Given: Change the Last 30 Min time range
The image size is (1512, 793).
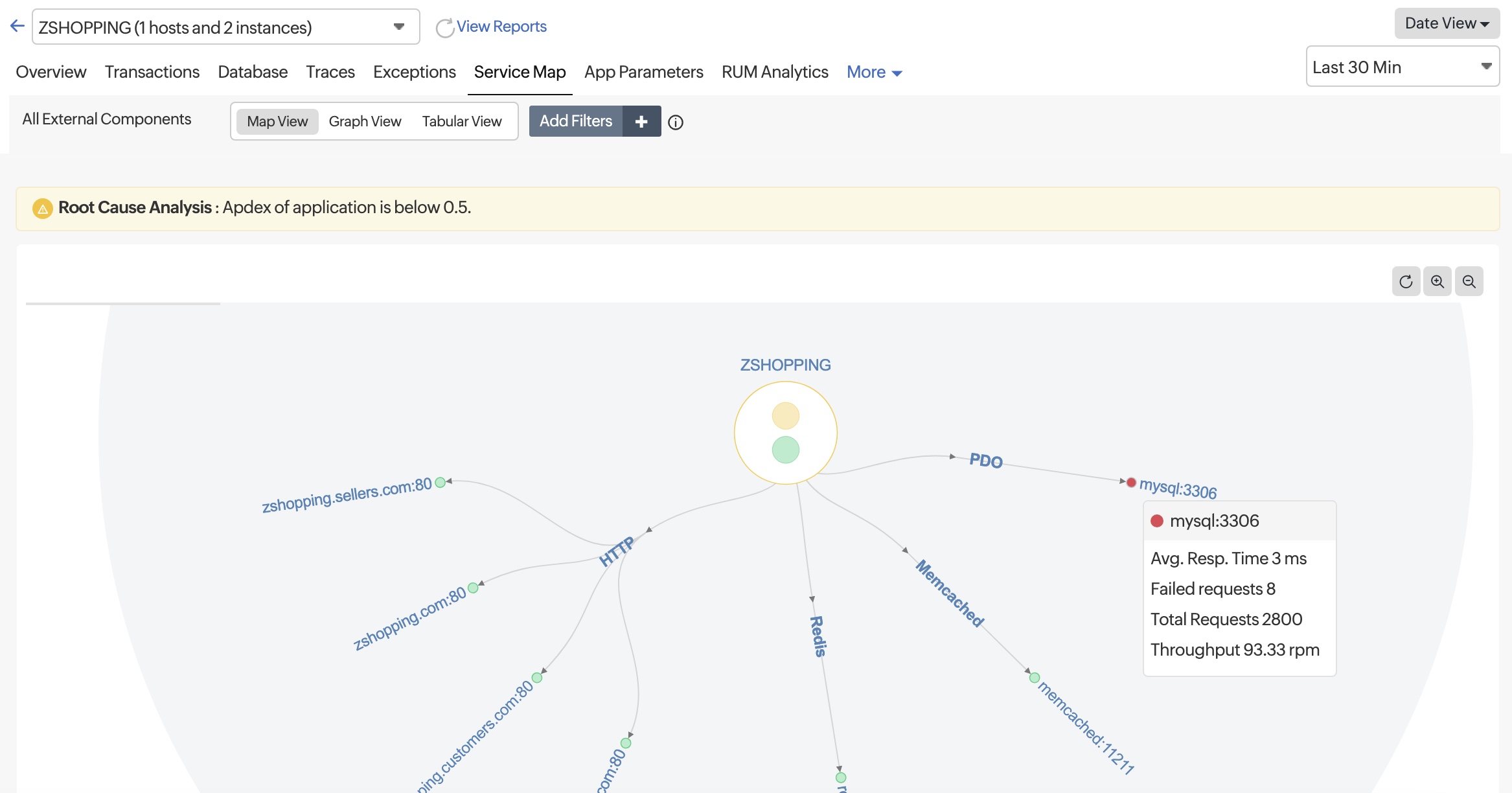Looking at the screenshot, I should point(1402,66).
